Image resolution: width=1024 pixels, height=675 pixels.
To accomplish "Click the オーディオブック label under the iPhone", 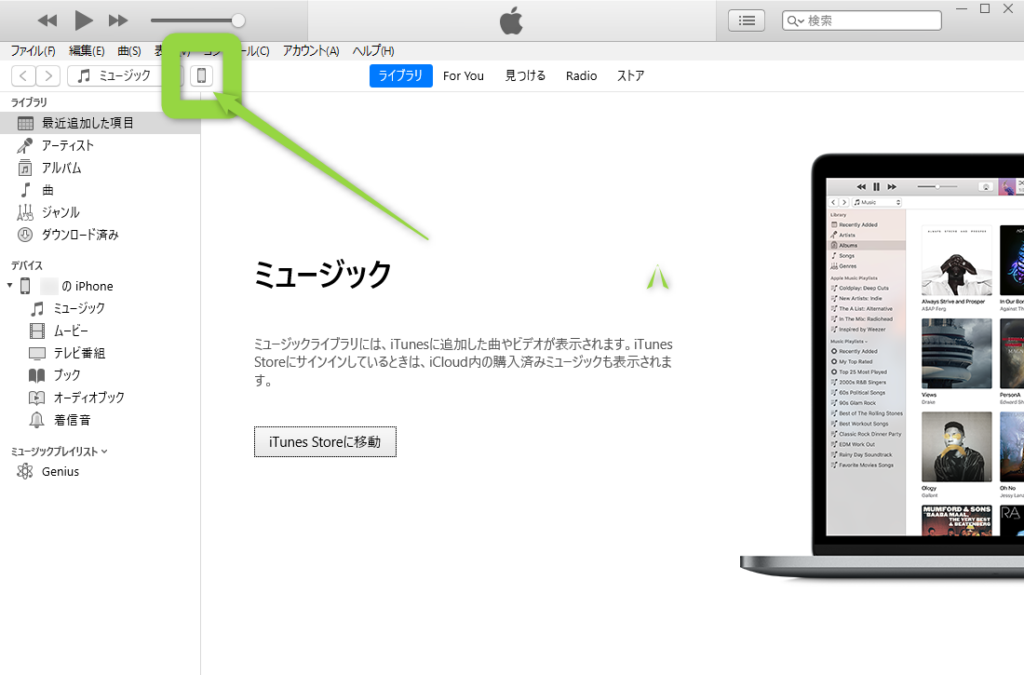I will click(x=89, y=398).
